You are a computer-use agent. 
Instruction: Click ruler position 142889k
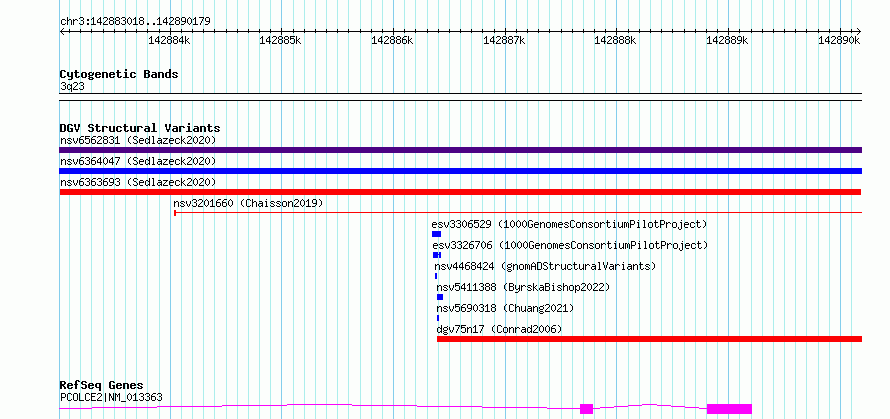coord(727,40)
